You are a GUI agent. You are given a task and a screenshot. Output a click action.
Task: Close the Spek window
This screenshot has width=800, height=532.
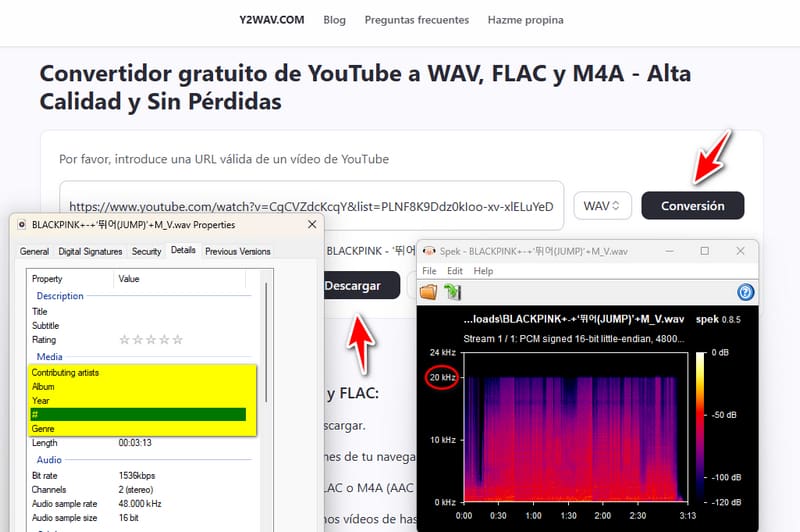(x=740, y=251)
